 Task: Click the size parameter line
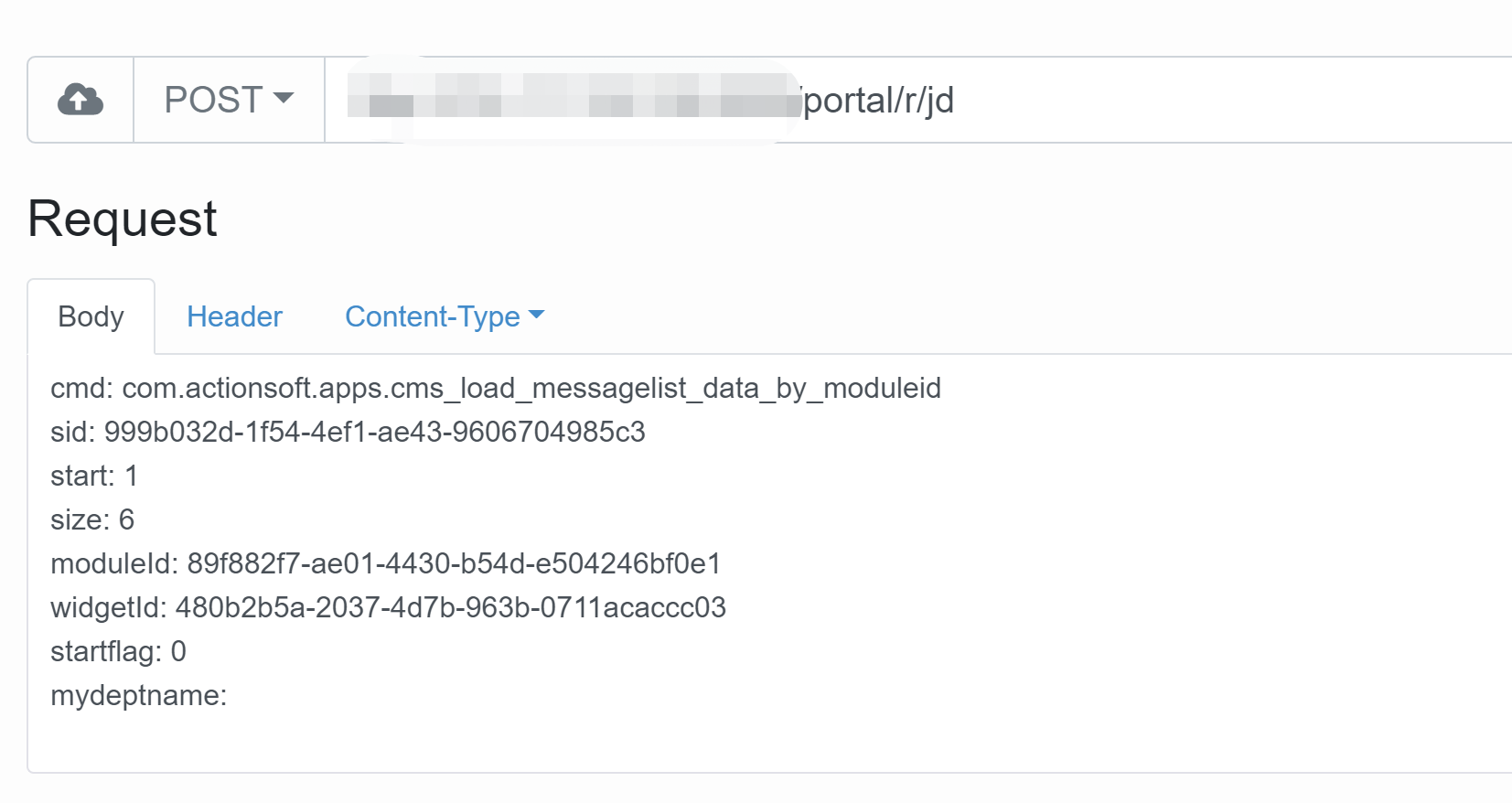click(91, 519)
